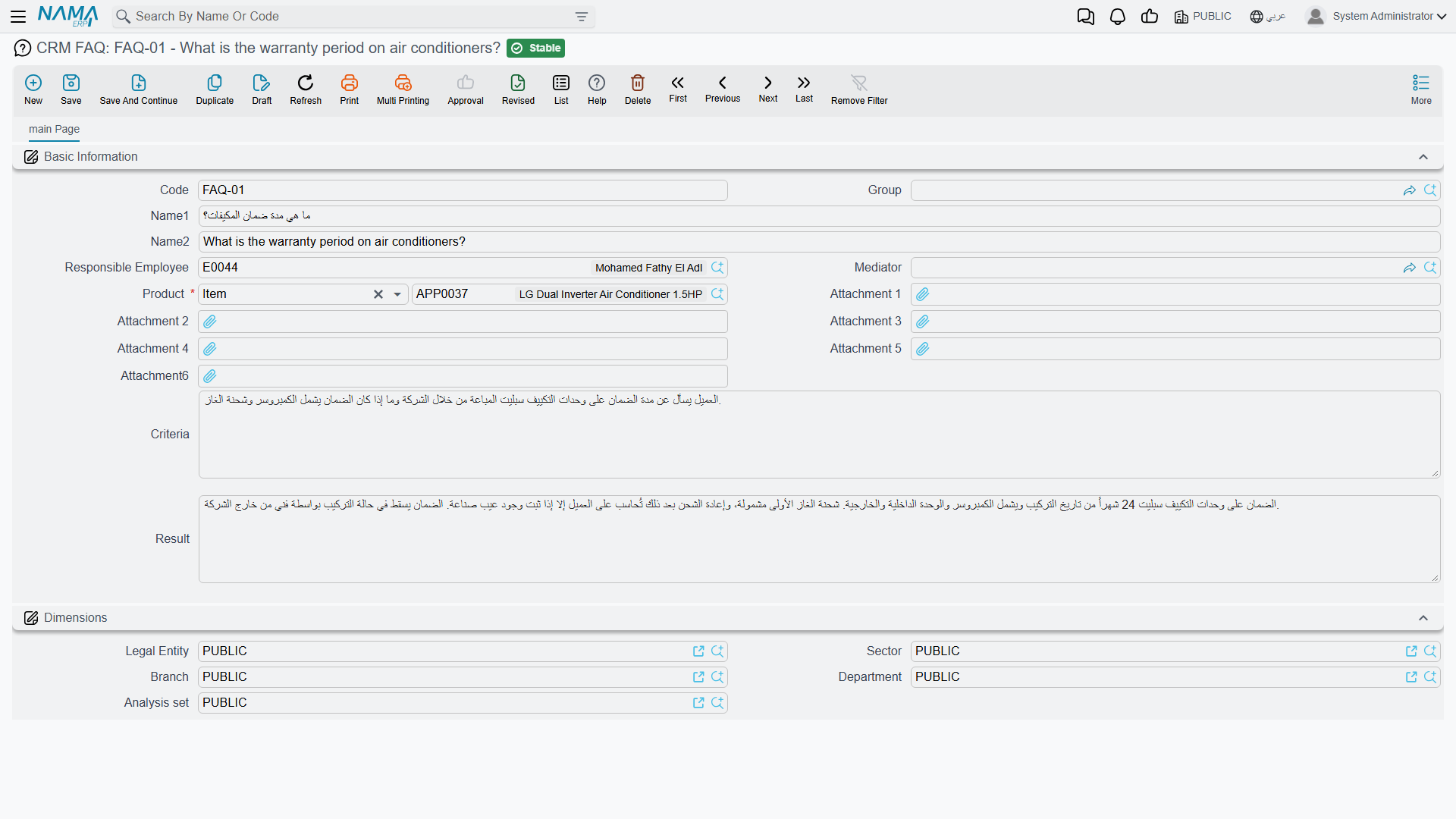
Task: Search Responsible Employee lookup
Action: [717, 268]
